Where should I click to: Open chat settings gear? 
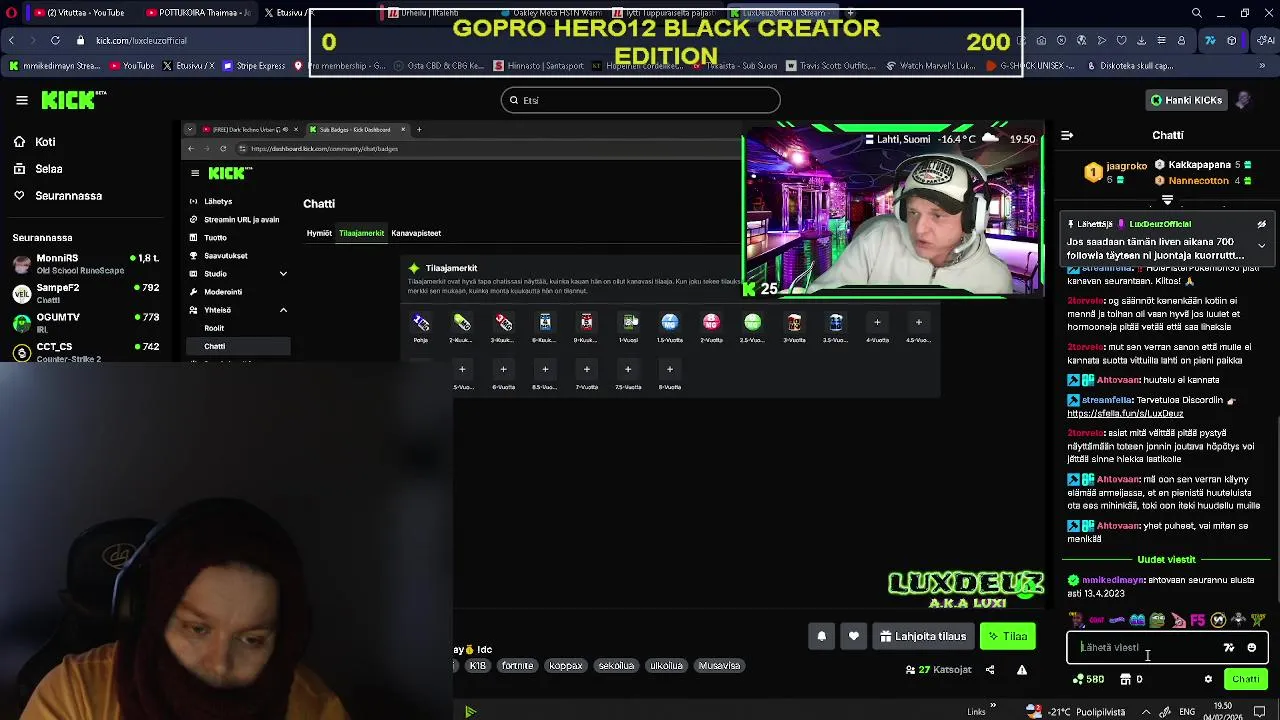(x=1208, y=679)
